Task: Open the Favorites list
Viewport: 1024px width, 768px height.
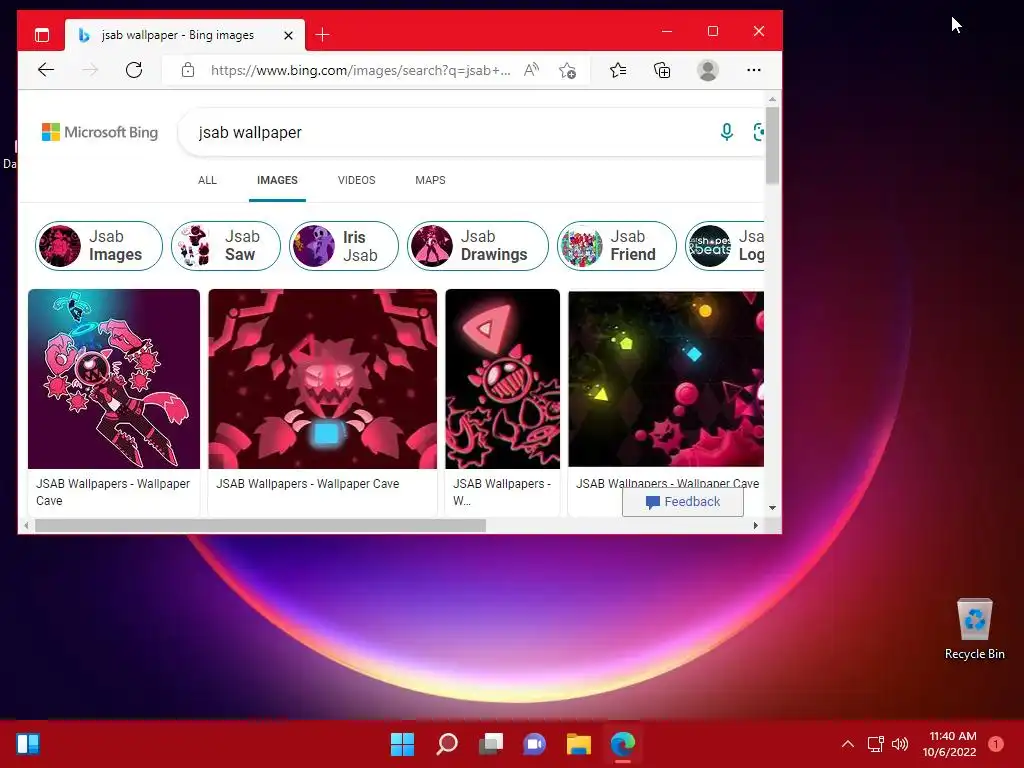Action: [618, 70]
